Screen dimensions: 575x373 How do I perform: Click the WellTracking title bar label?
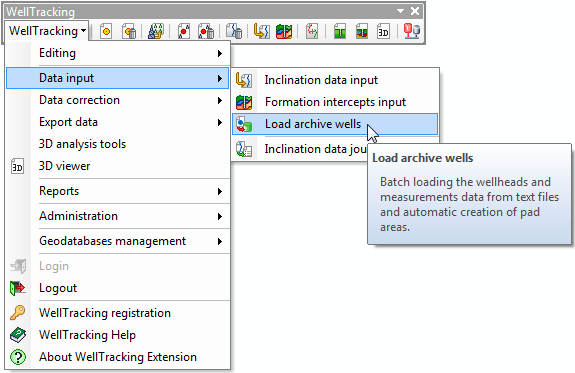click(x=40, y=12)
